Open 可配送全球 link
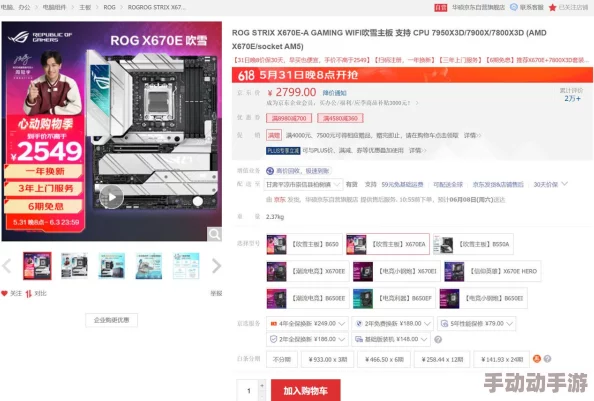This screenshot has width=594, height=401. click(x=448, y=184)
